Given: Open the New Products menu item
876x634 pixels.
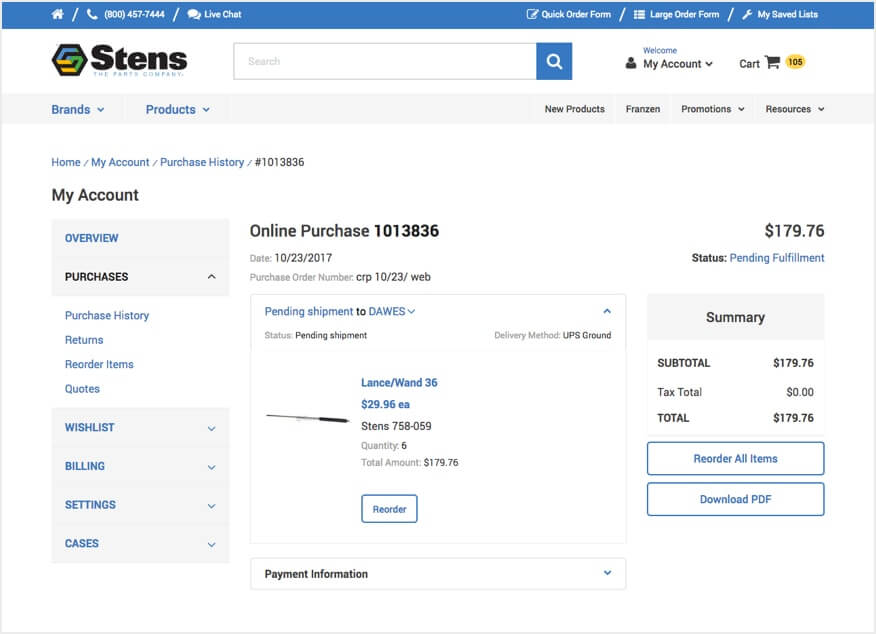Looking at the screenshot, I should (574, 109).
